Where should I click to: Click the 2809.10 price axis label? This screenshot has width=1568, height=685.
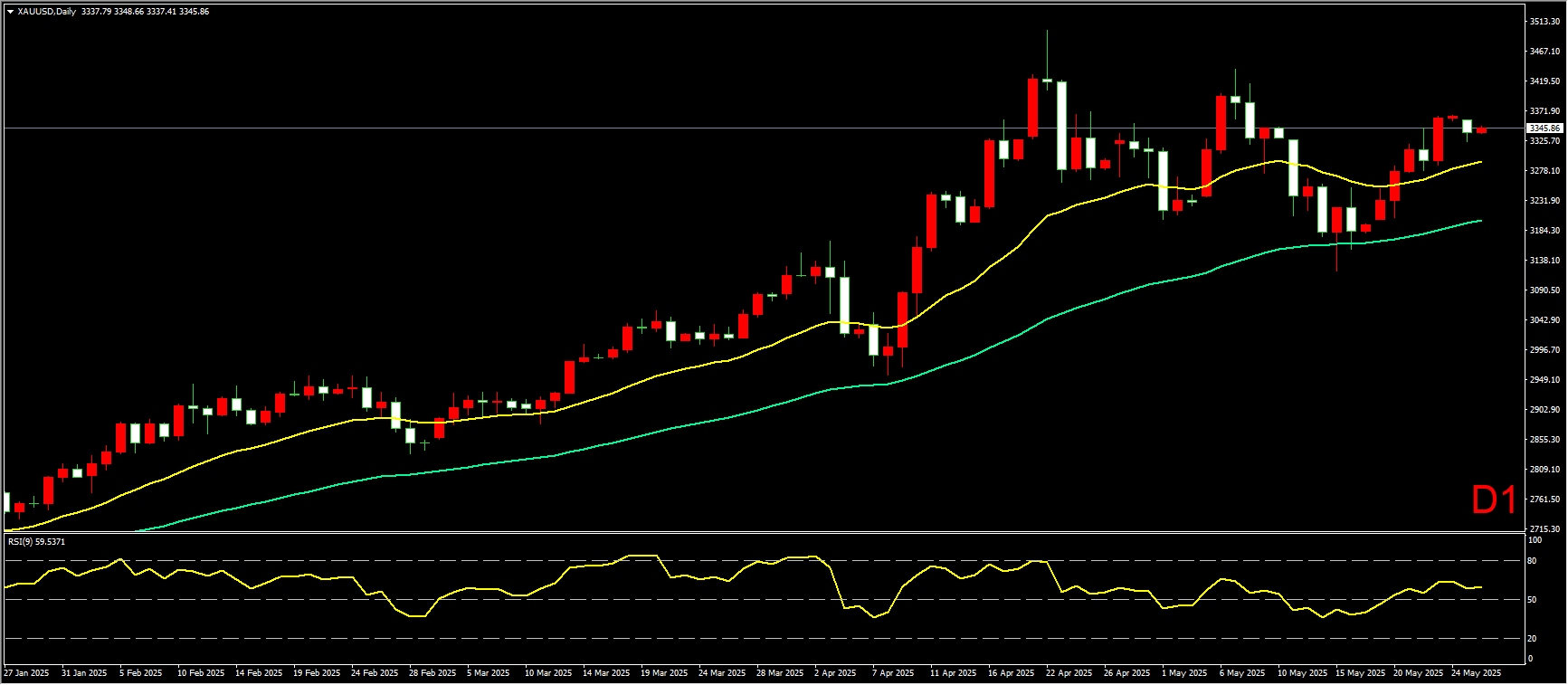coord(1544,470)
